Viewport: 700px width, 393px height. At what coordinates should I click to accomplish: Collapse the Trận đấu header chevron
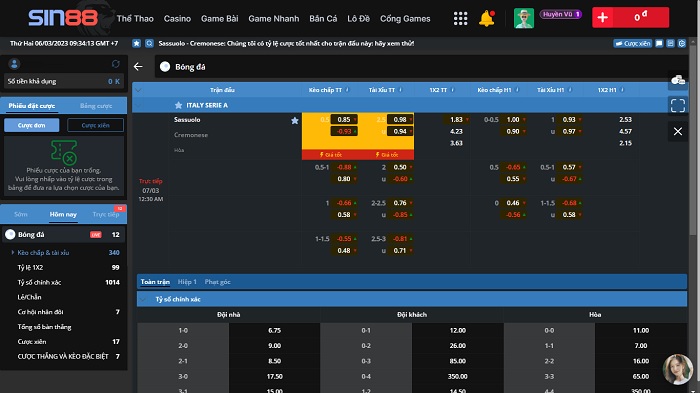[x=138, y=90]
